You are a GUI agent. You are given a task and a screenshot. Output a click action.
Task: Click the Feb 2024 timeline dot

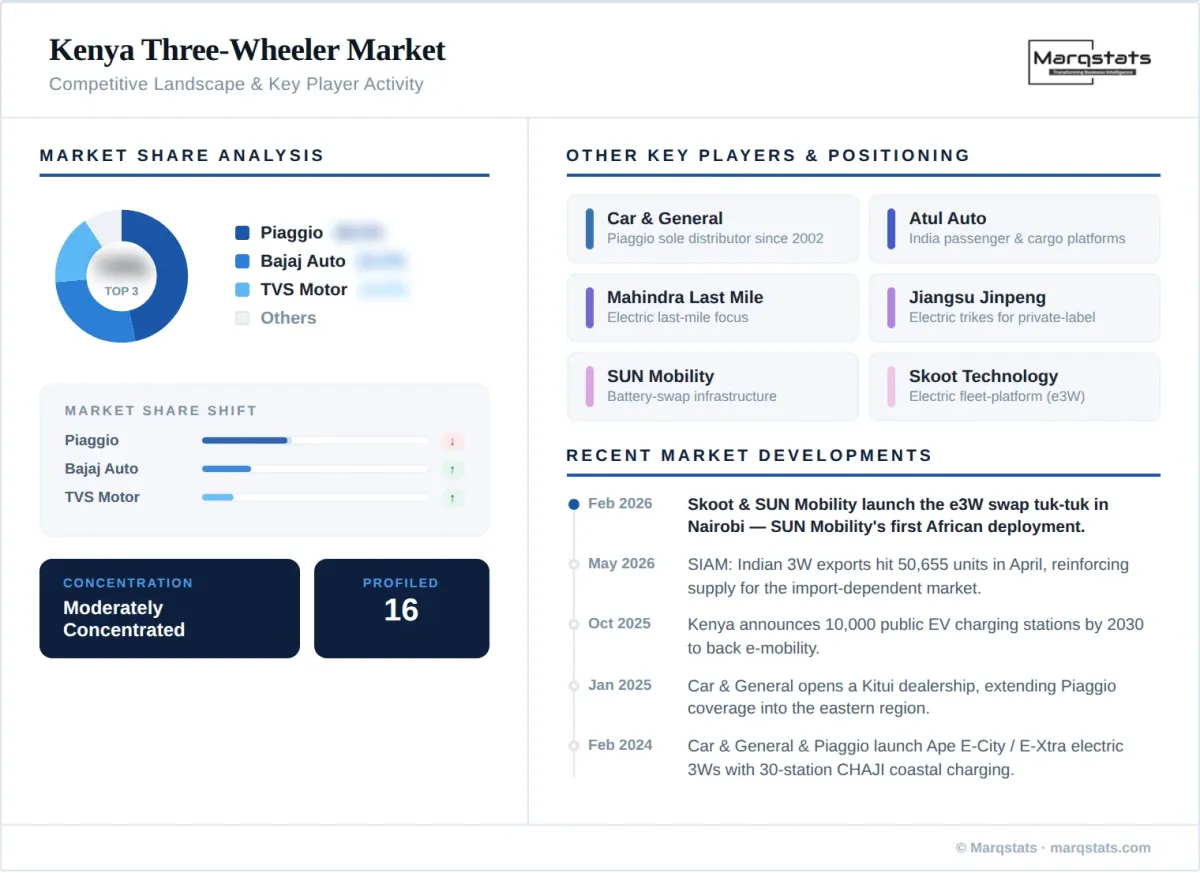click(574, 746)
